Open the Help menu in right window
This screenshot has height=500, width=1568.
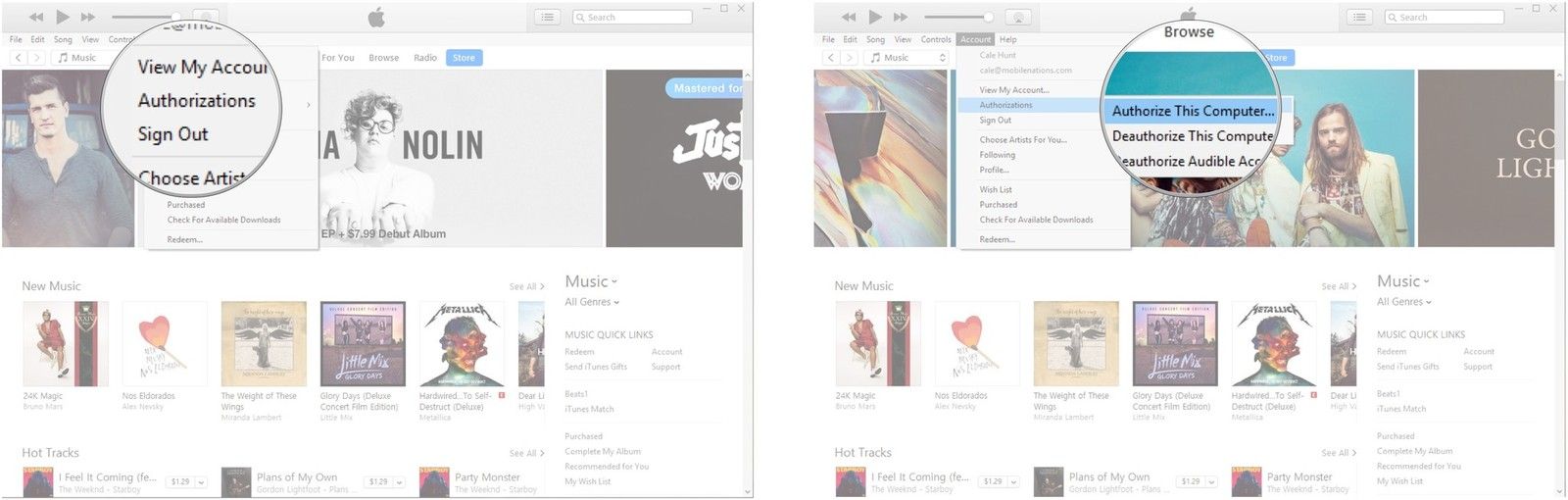(x=1007, y=39)
